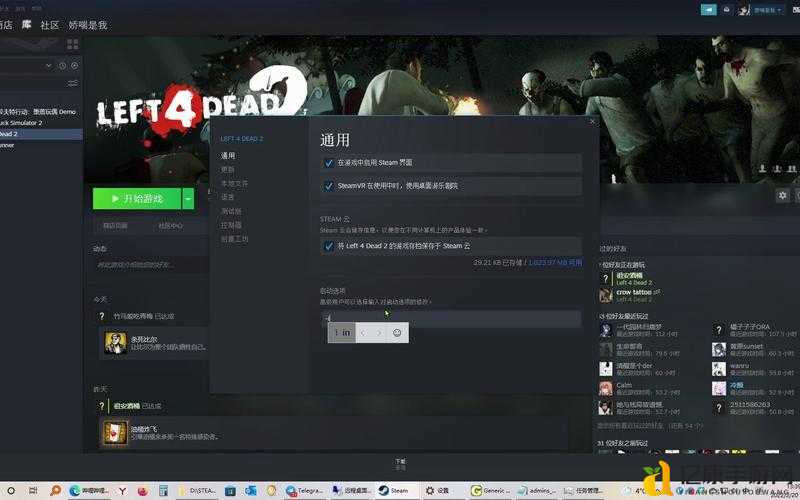Click the Task View icon on taskbar

[33, 490]
